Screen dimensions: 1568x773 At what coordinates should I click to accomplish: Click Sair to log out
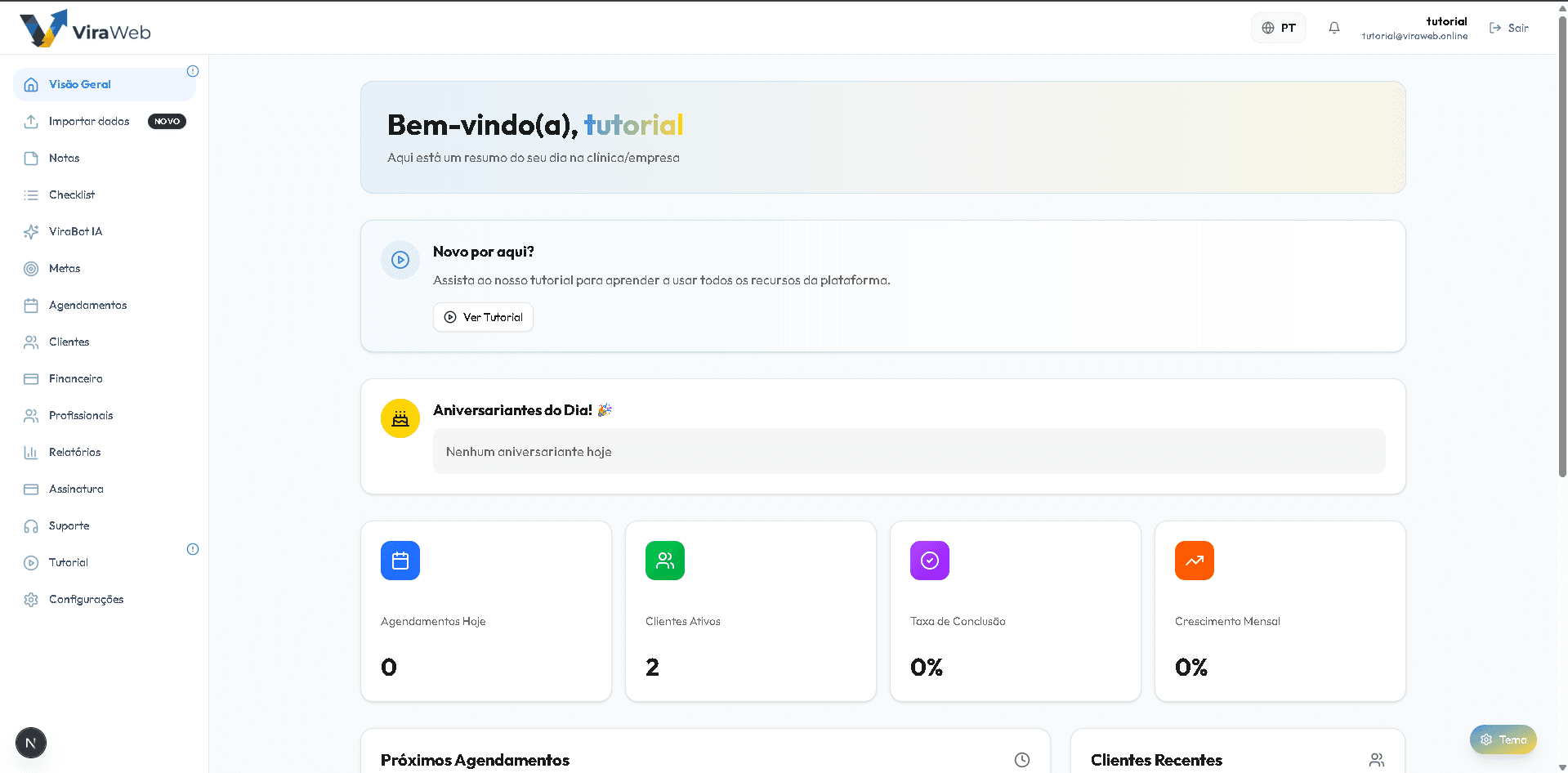tap(1509, 28)
